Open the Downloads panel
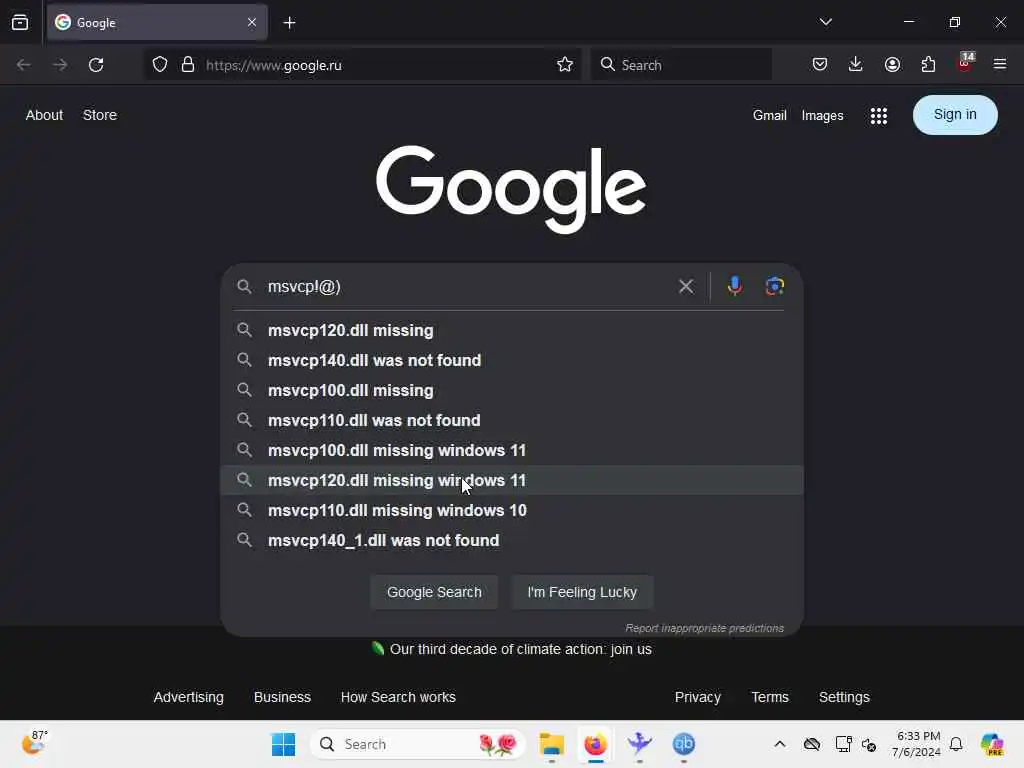The height and width of the screenshot is (768, 1024). pyautogui.click(x=856, y=65)
